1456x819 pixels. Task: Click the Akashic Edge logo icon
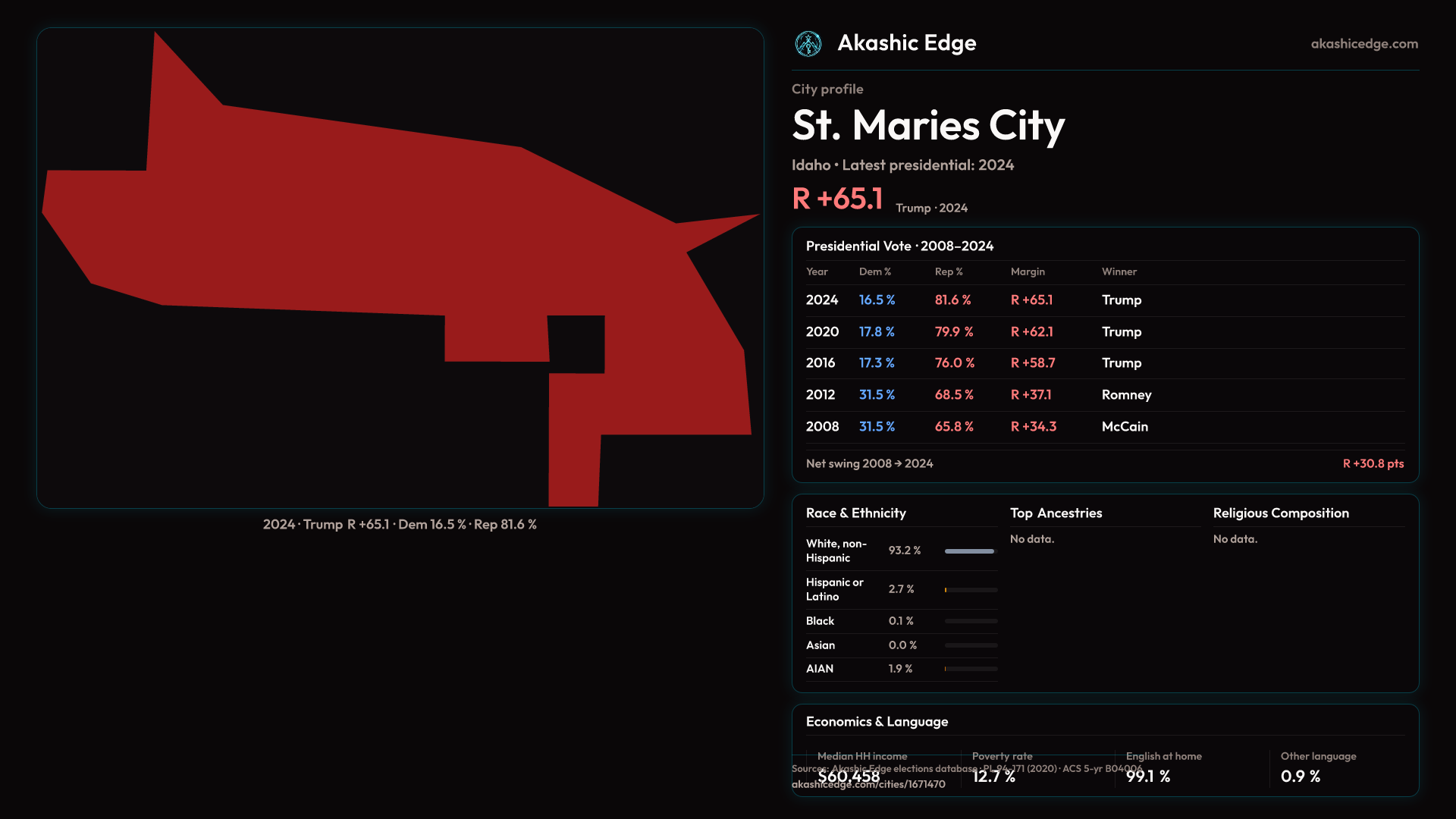click(x=808, y=44)
